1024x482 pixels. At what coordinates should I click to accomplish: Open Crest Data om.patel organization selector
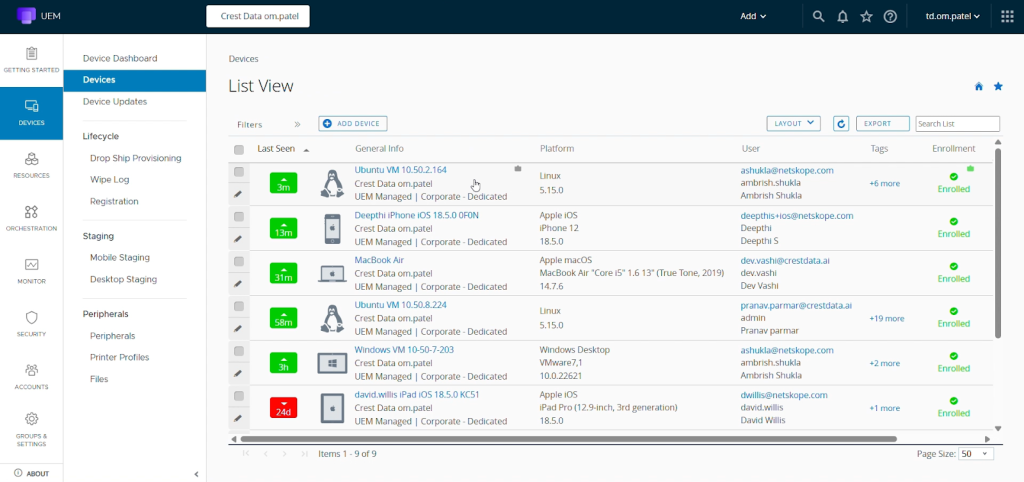(x=258, y=16)
